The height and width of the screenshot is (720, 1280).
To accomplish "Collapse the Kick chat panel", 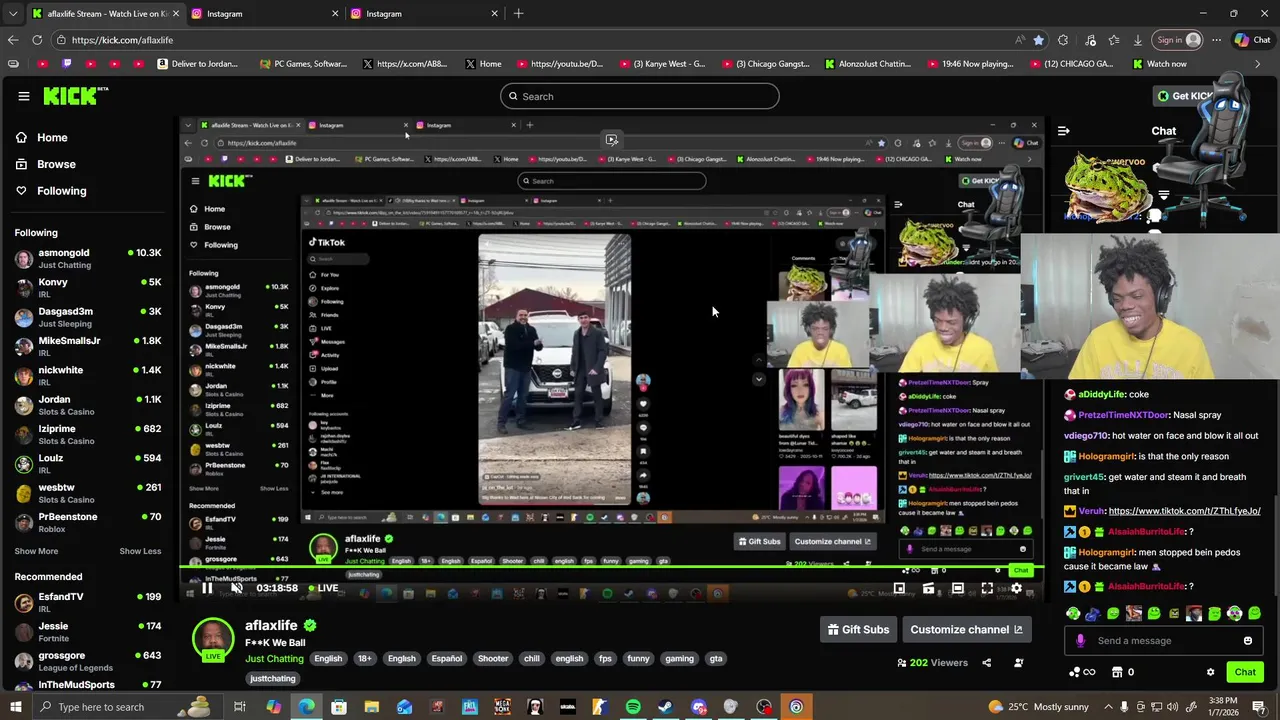I will click(x=1063, y=130).
